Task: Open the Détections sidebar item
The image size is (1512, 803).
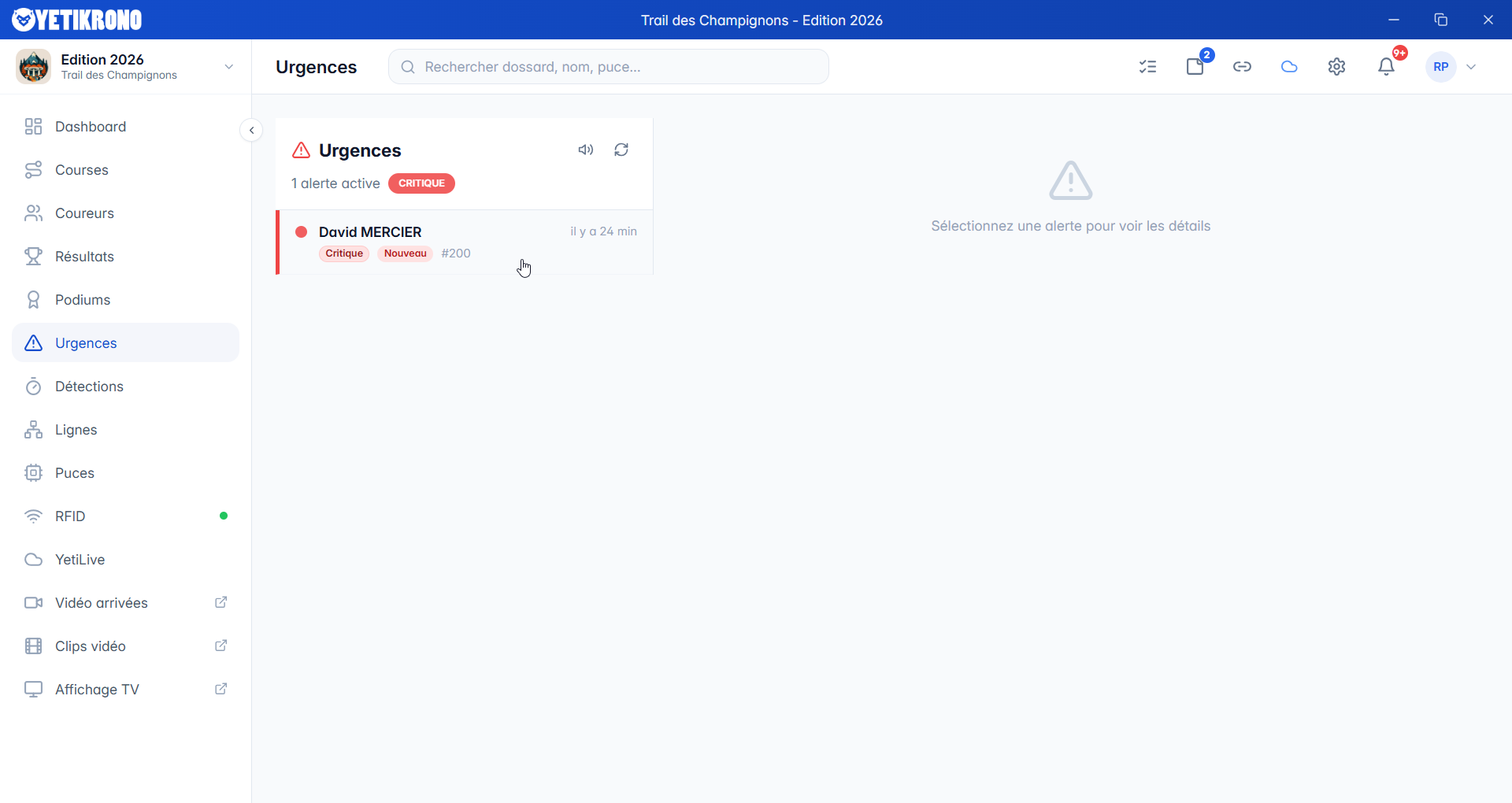Action: (89, 387)
